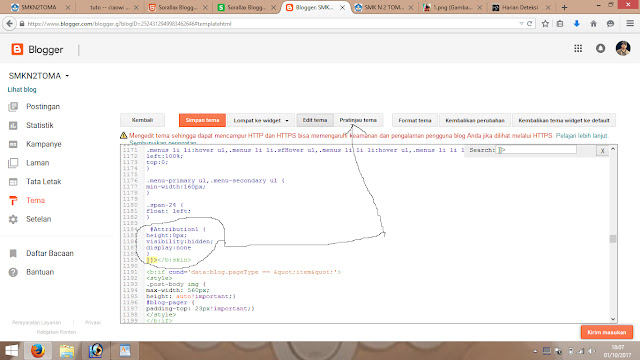This screenshot has height=360, width=640.
Task: Switch to the tuto ciaowi tab
Action: (x=109, y=7)
